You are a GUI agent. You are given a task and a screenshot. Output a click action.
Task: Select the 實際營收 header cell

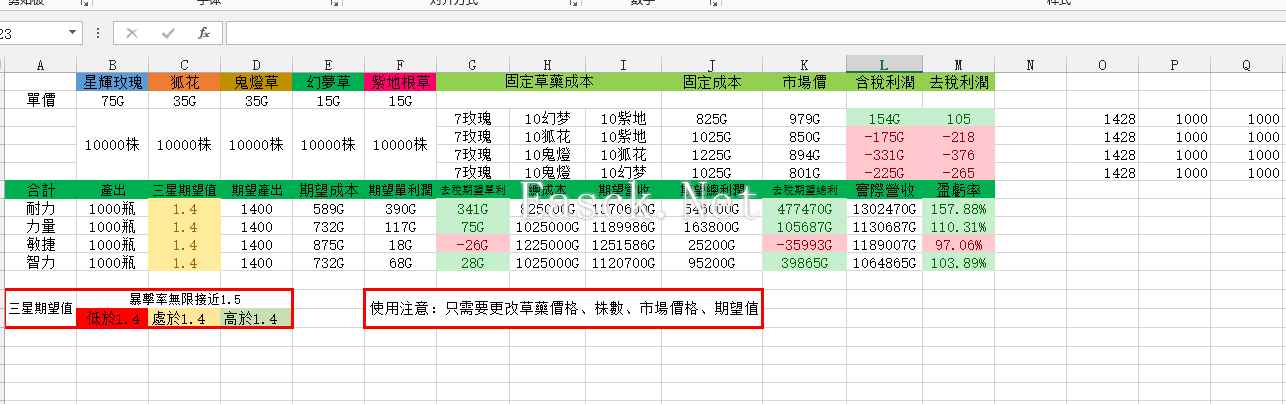(x=884, y=190)
